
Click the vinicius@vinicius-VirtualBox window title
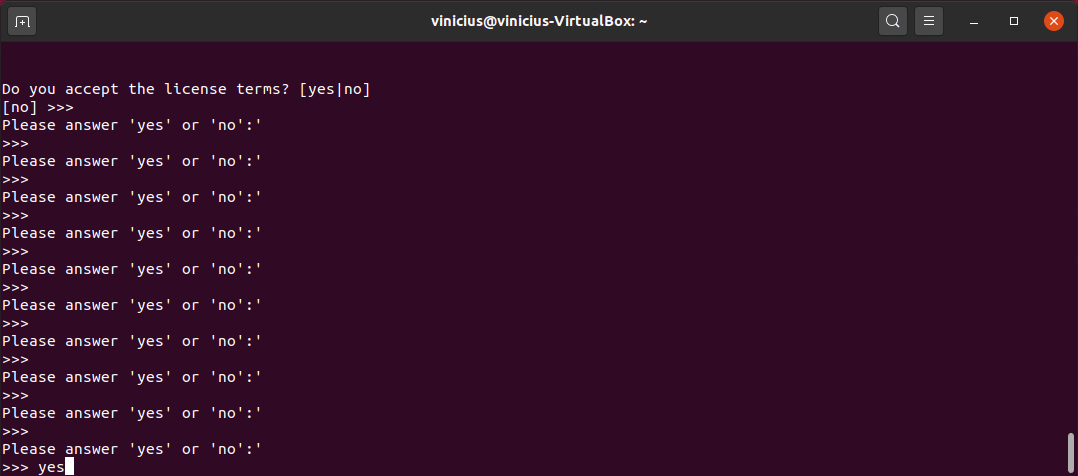click(x=539, y=21)
